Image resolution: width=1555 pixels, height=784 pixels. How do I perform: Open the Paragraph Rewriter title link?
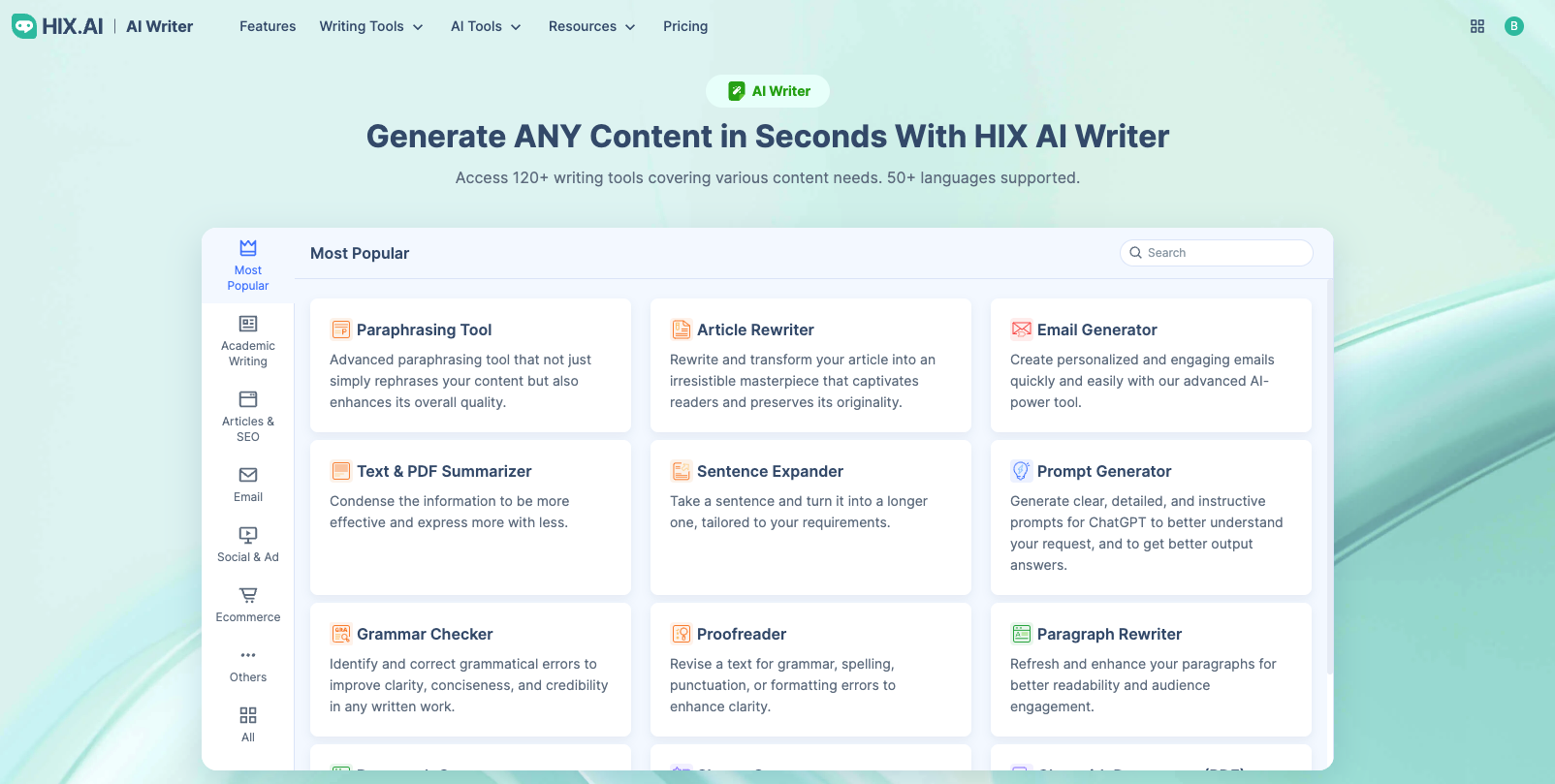point(1109,634)
